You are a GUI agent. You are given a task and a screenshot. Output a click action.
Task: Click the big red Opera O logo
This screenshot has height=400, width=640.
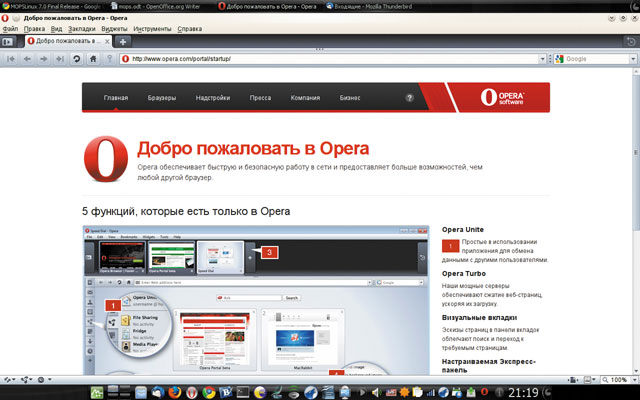tap(106, 159)
